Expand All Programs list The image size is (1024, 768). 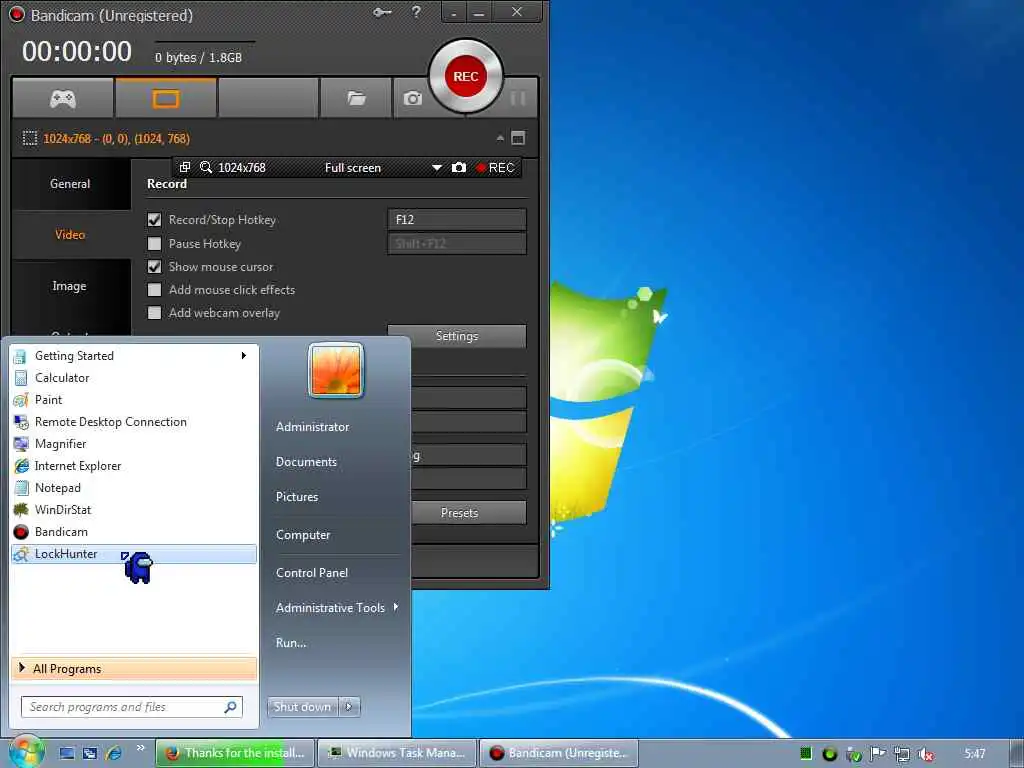134,669
